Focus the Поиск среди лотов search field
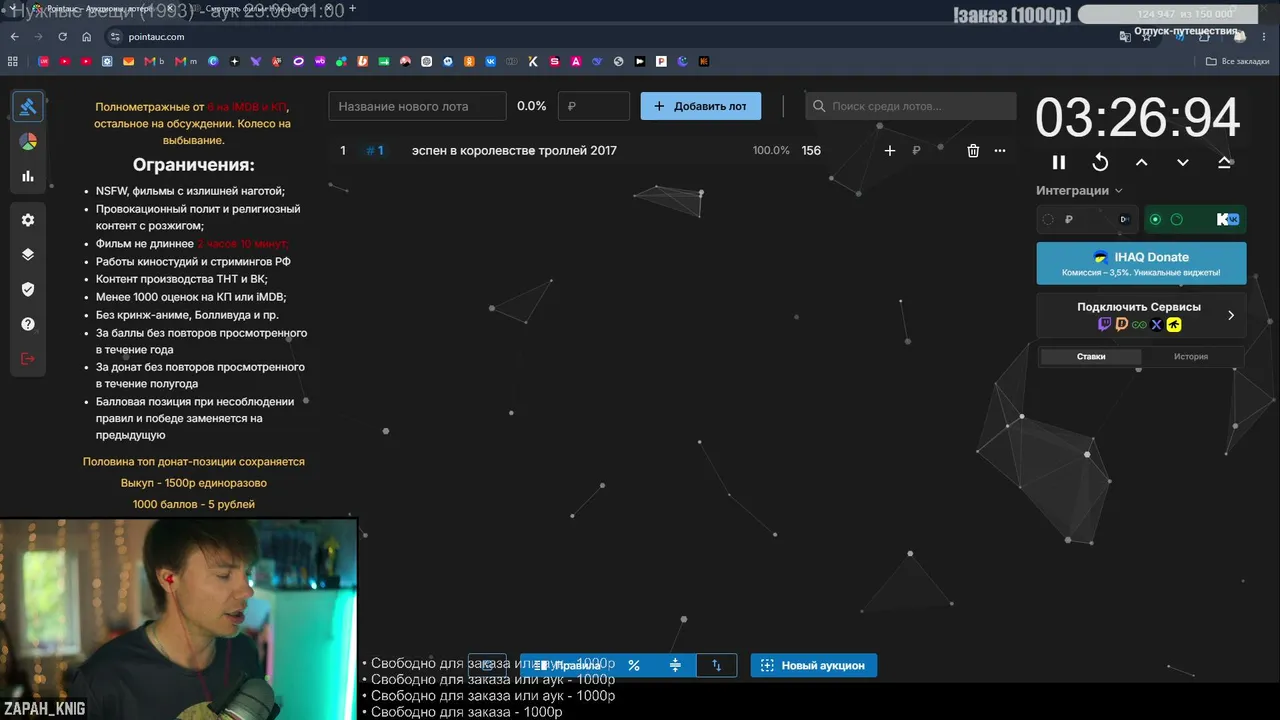The width and height of the screenshot is (1280, 720). coord(911,106)
